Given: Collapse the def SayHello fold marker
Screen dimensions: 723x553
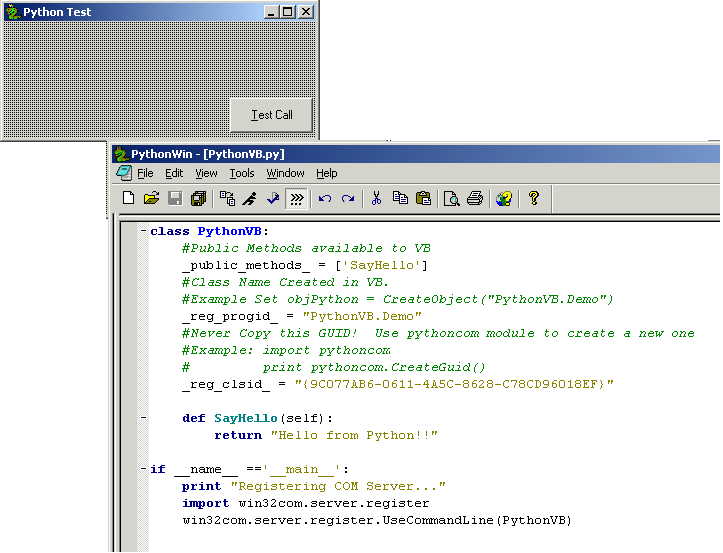Looking at the screenshot, I should tap(143, 418).
